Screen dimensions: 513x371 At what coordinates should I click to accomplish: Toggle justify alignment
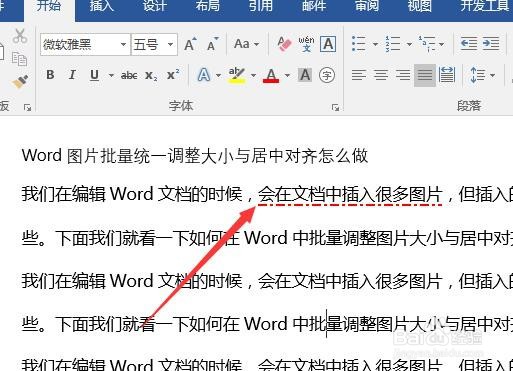pyautogui.click(x=425, y=75)
